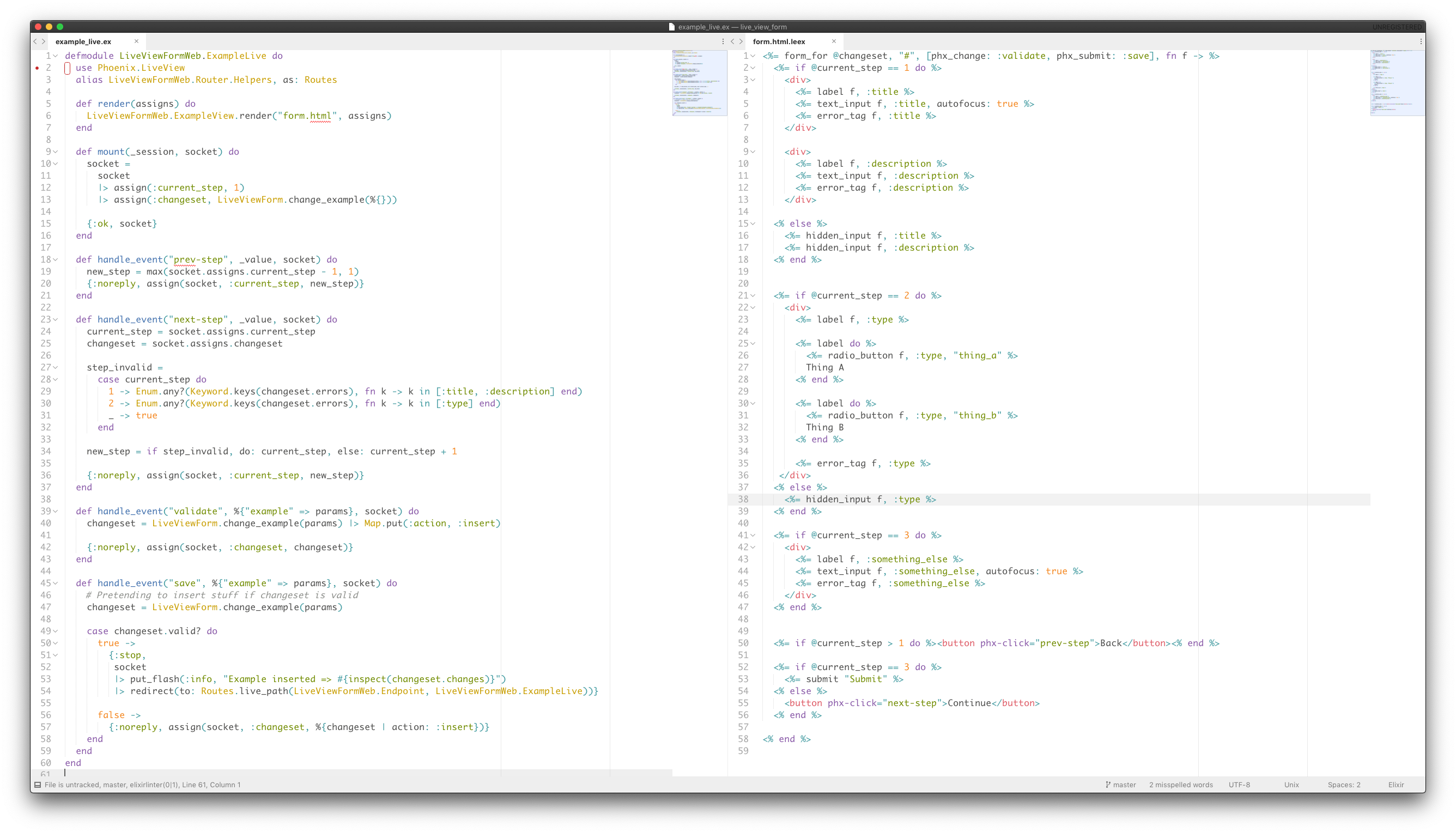Screen dimensions: 1456x833
Task: Click the git branch icon next to master
Action: coord(1108,785)
